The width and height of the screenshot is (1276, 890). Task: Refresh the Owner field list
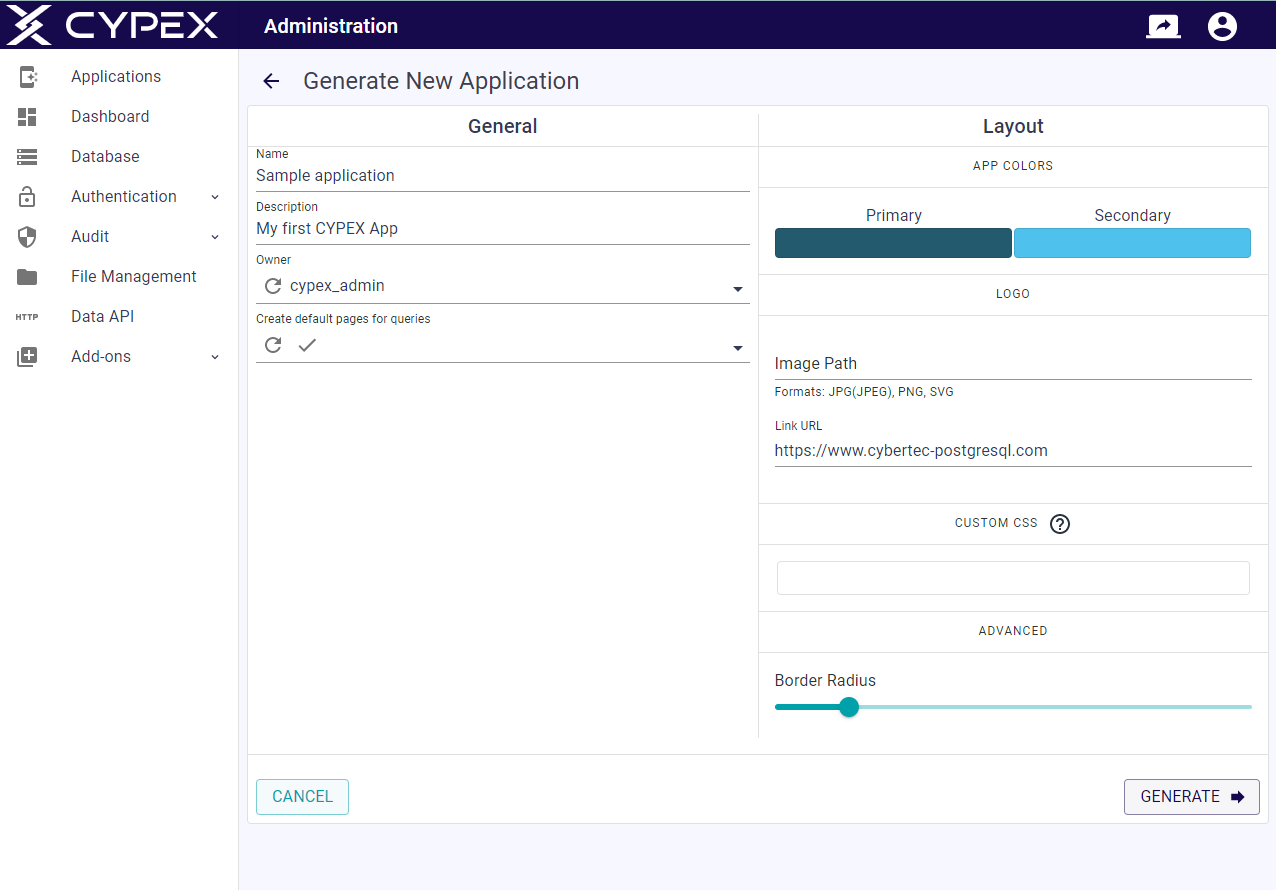(273, 286)
